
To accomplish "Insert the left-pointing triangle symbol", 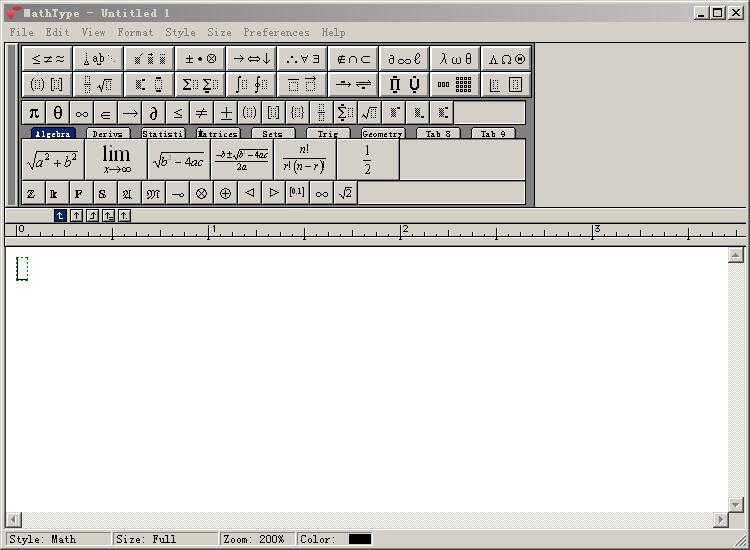I will (x=249, y=193).
